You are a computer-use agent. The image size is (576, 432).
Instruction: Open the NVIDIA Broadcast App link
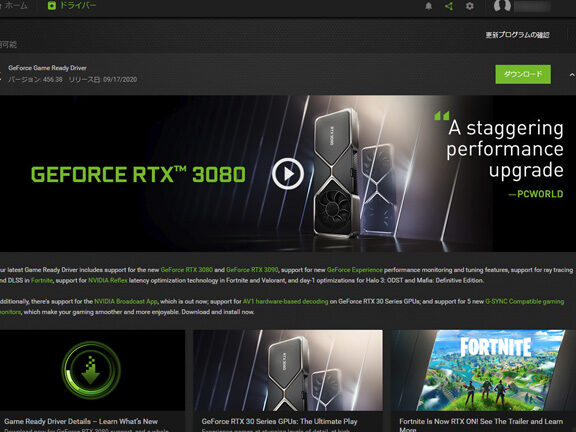(126, 301)
